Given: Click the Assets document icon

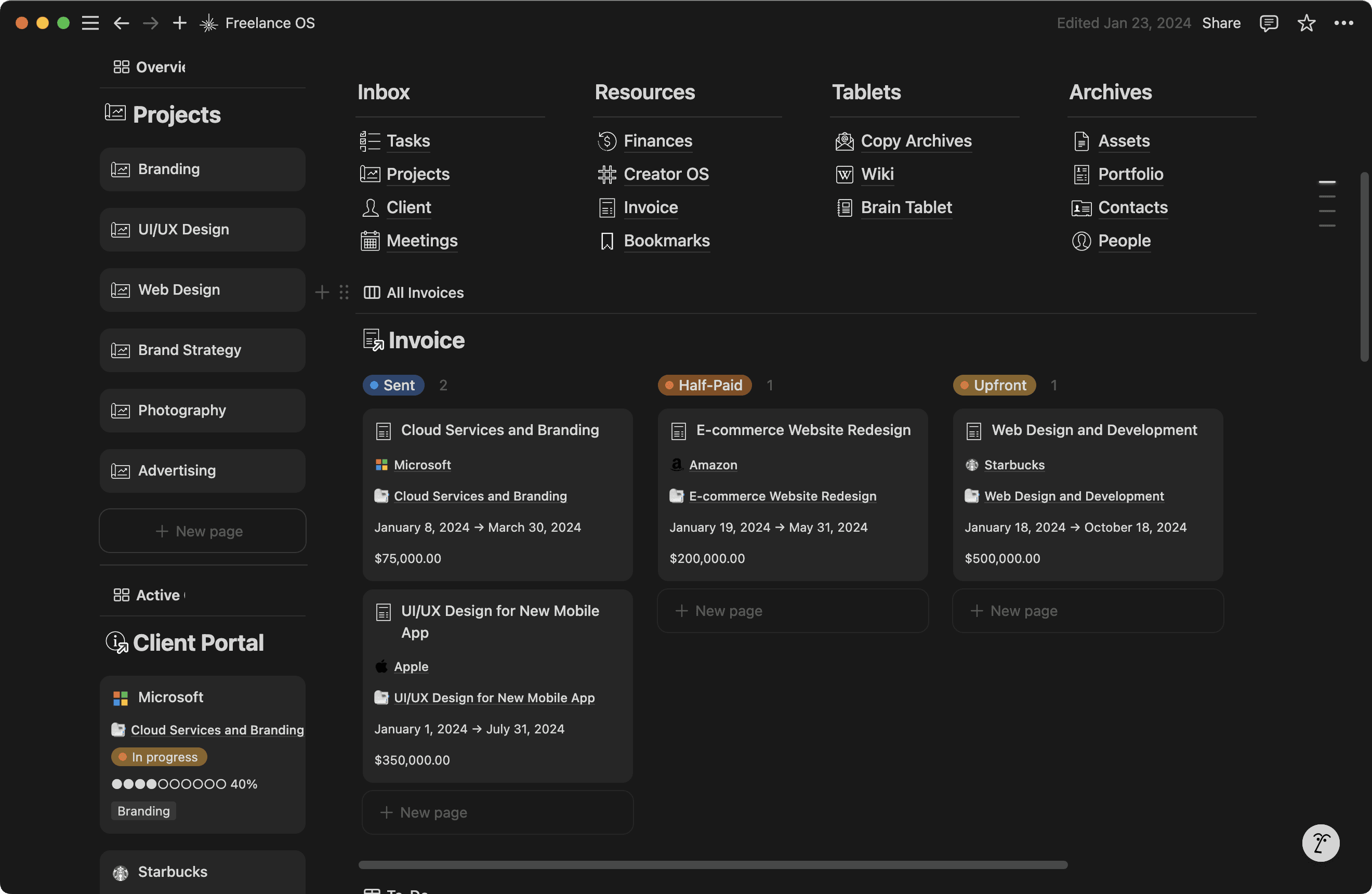Looking at the screenshot, I should tap(1081, 141).
